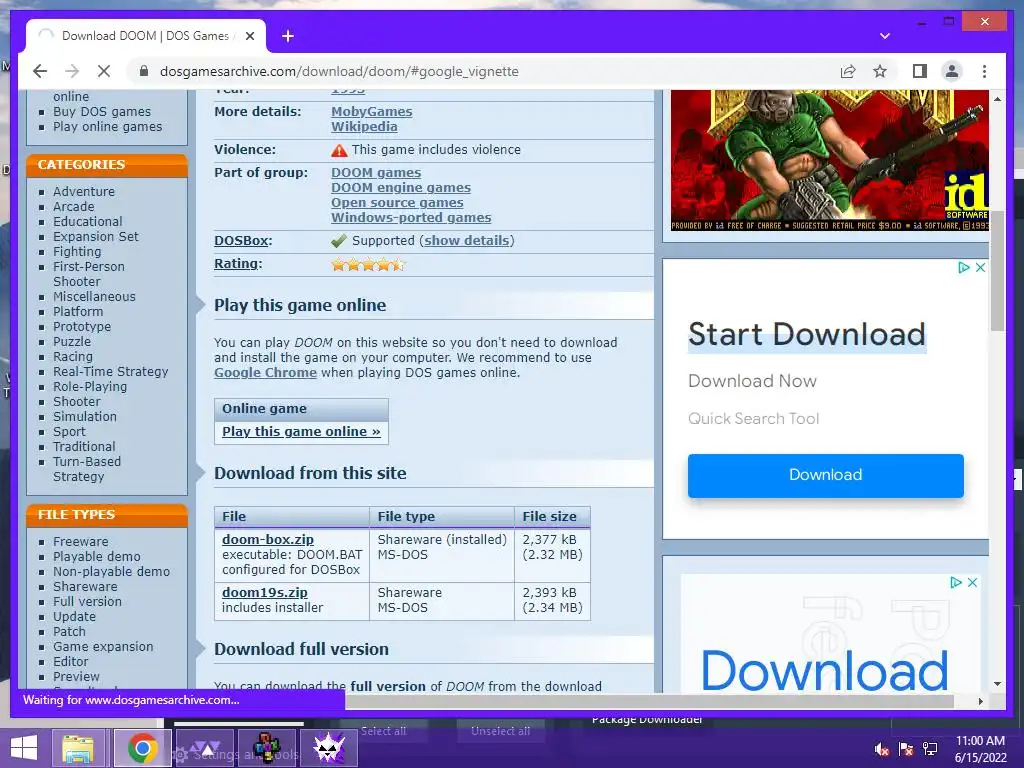Image resolution: width=1024 pixels, height=768 pixels.
Task: Click AdChoices icon on Start Download ad
Action: pyautogui.click(x=963, y=267)
